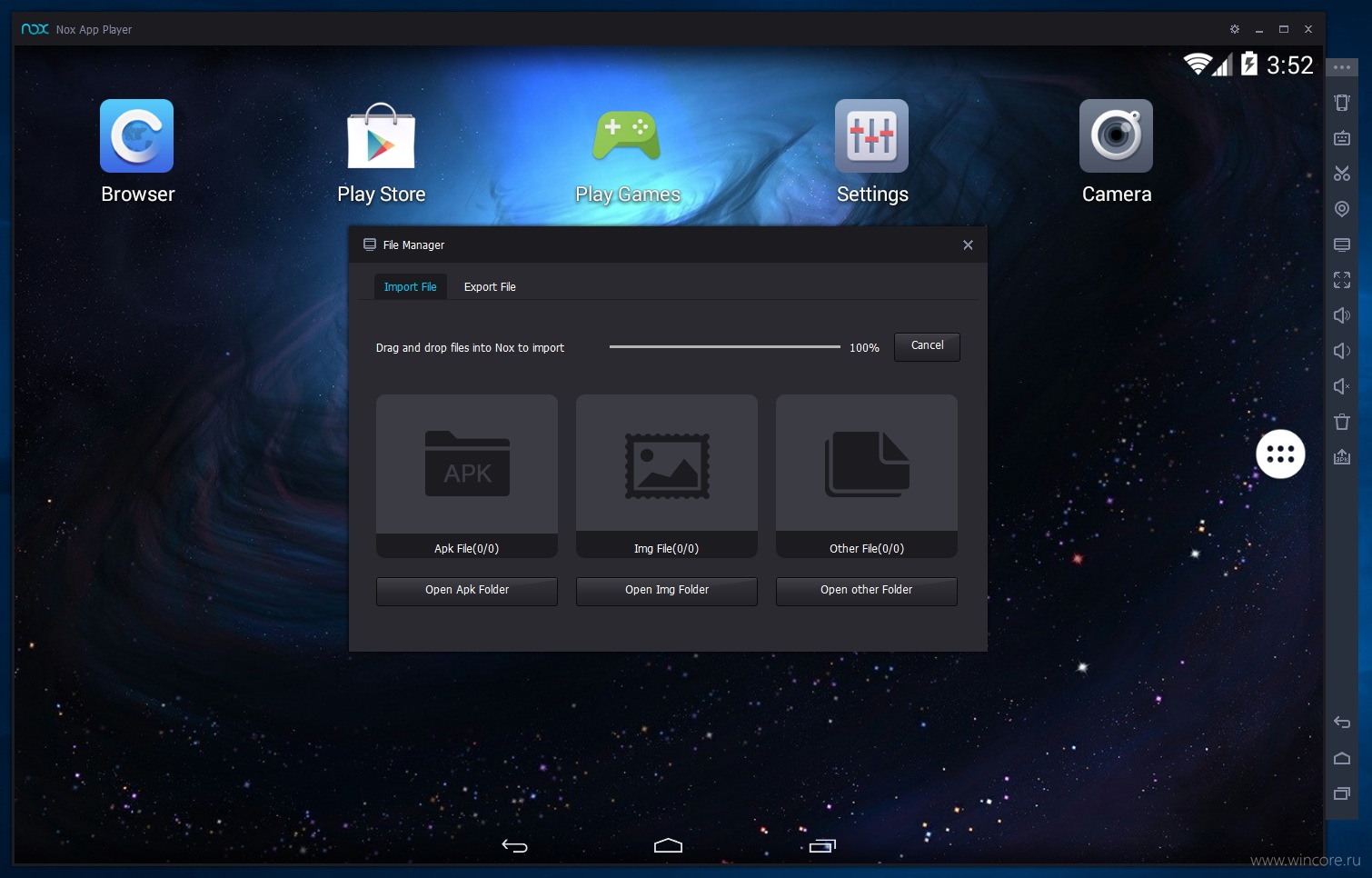Open the app drawer dots button

click(x=1280, y=454)
